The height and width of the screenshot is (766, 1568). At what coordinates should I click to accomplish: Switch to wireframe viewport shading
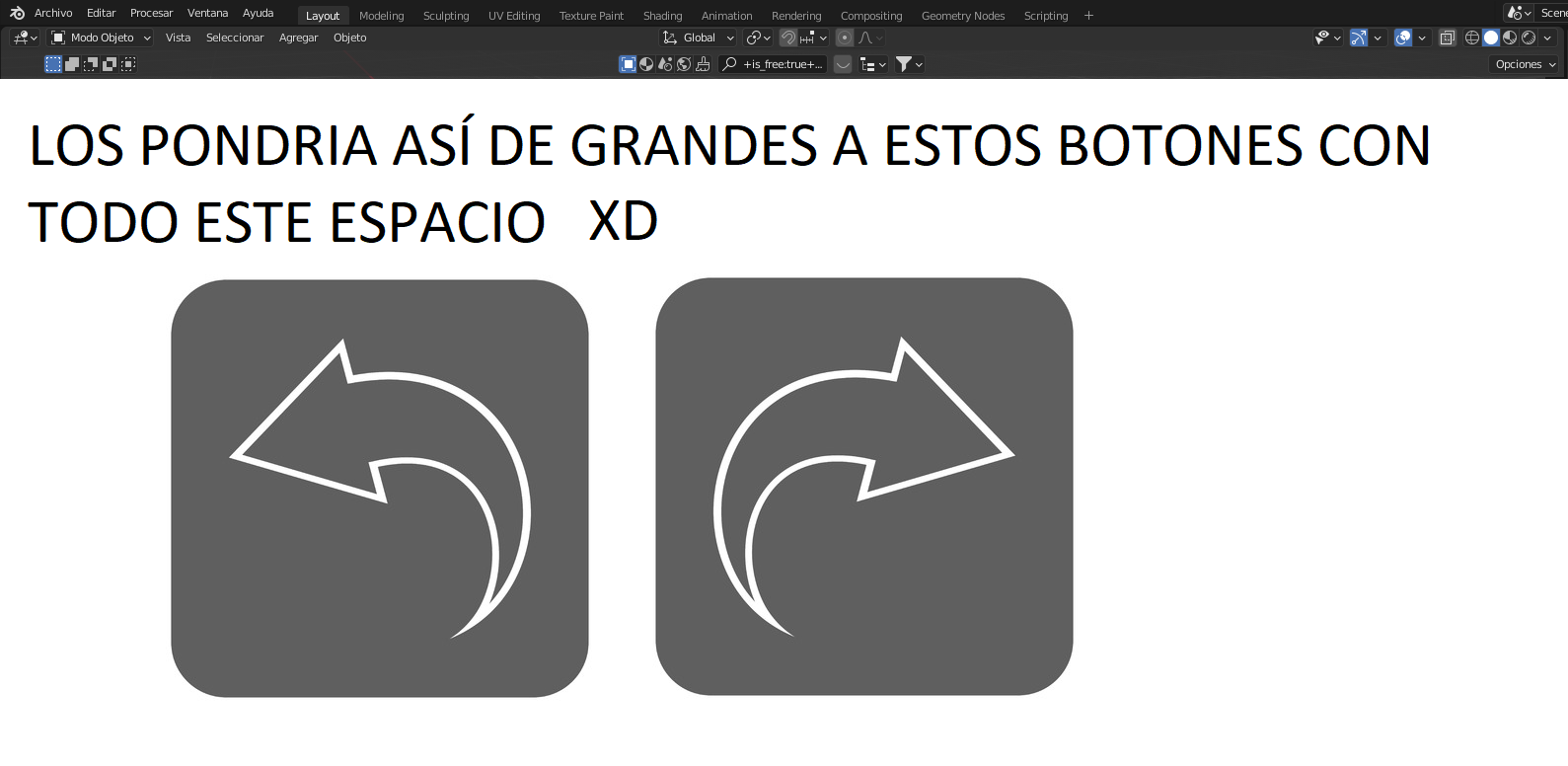(x=1472, y=38)
